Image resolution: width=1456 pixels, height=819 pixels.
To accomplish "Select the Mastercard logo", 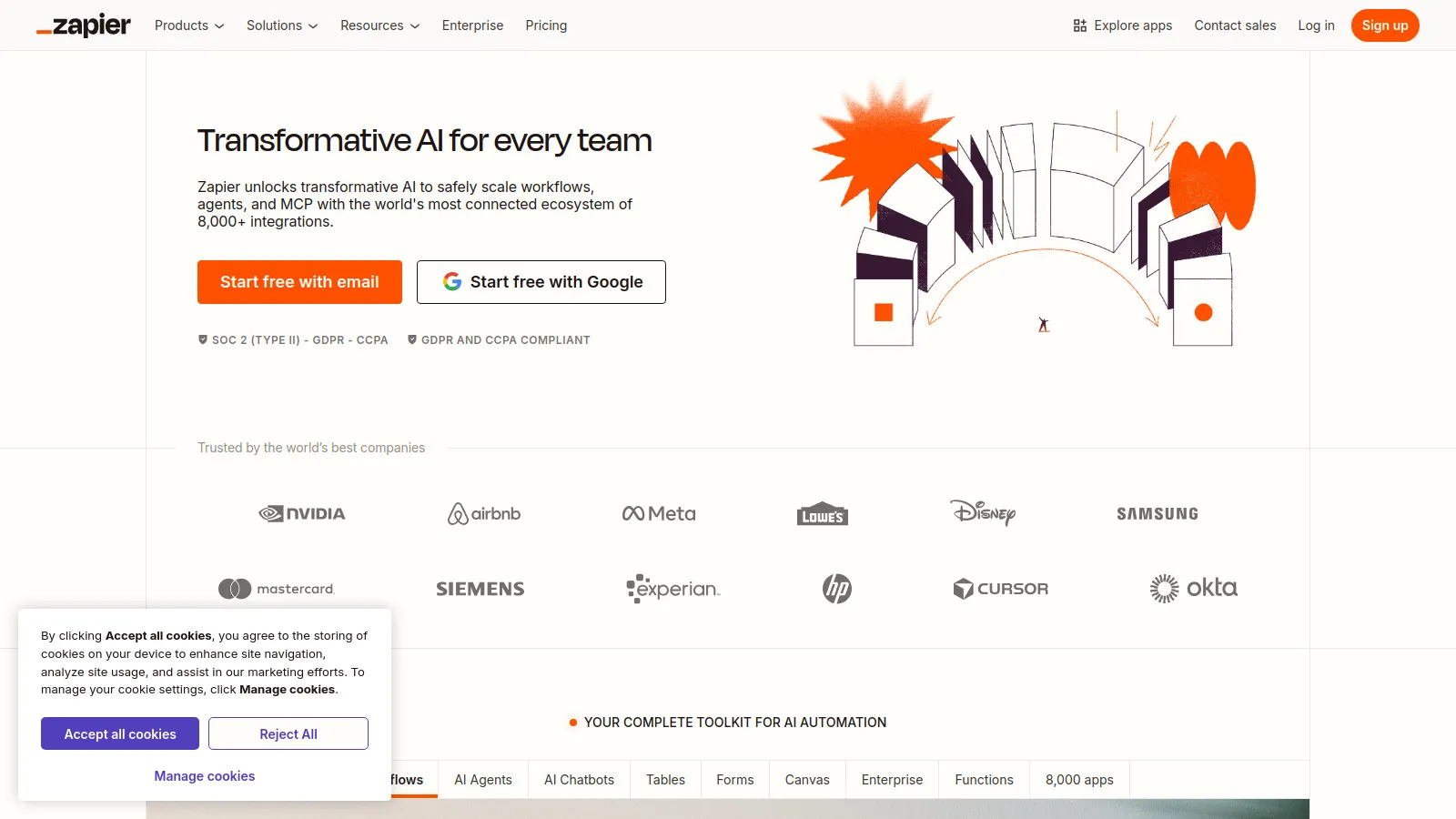I will pos(276,588).
